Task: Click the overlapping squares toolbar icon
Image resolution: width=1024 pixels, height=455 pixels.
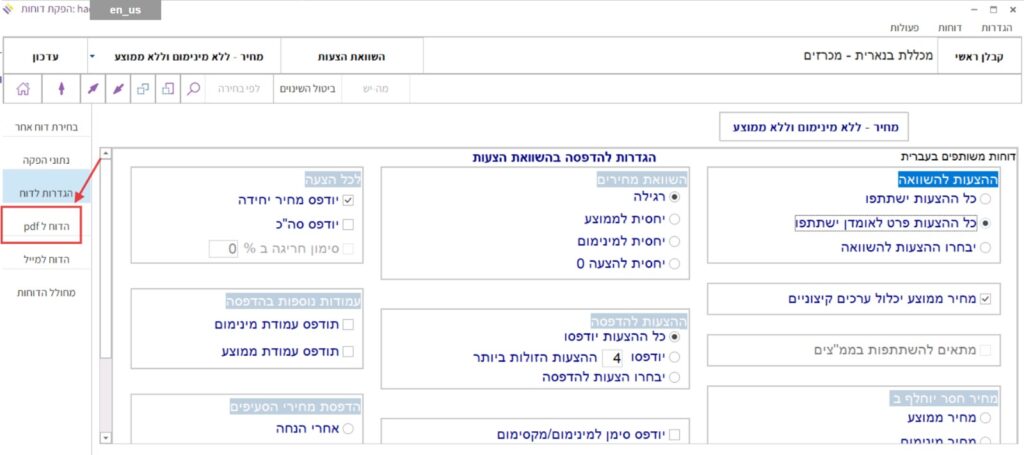Action: point(143,89)
